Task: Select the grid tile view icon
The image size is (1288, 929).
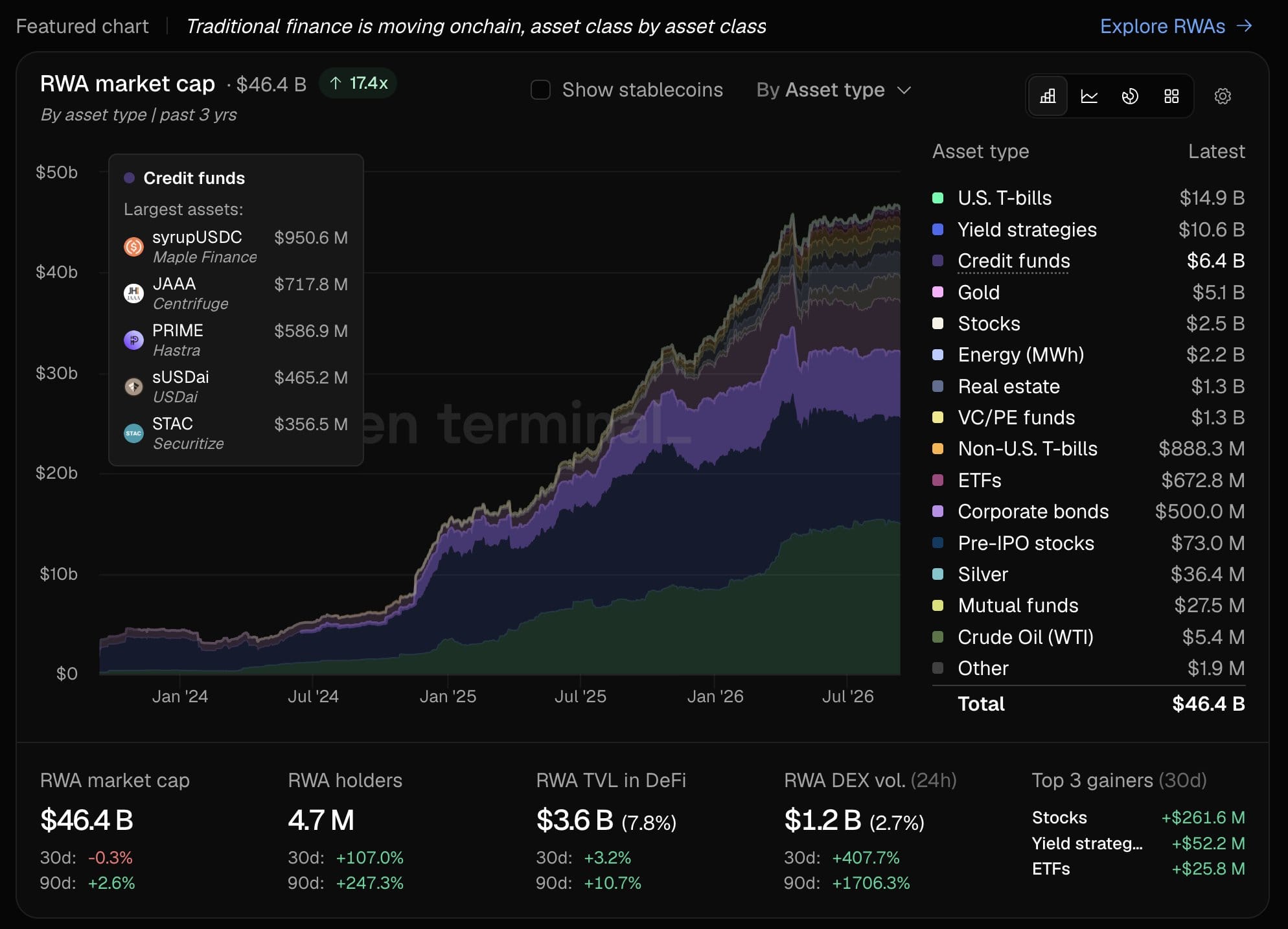Action: click(x=1171, y=97)
